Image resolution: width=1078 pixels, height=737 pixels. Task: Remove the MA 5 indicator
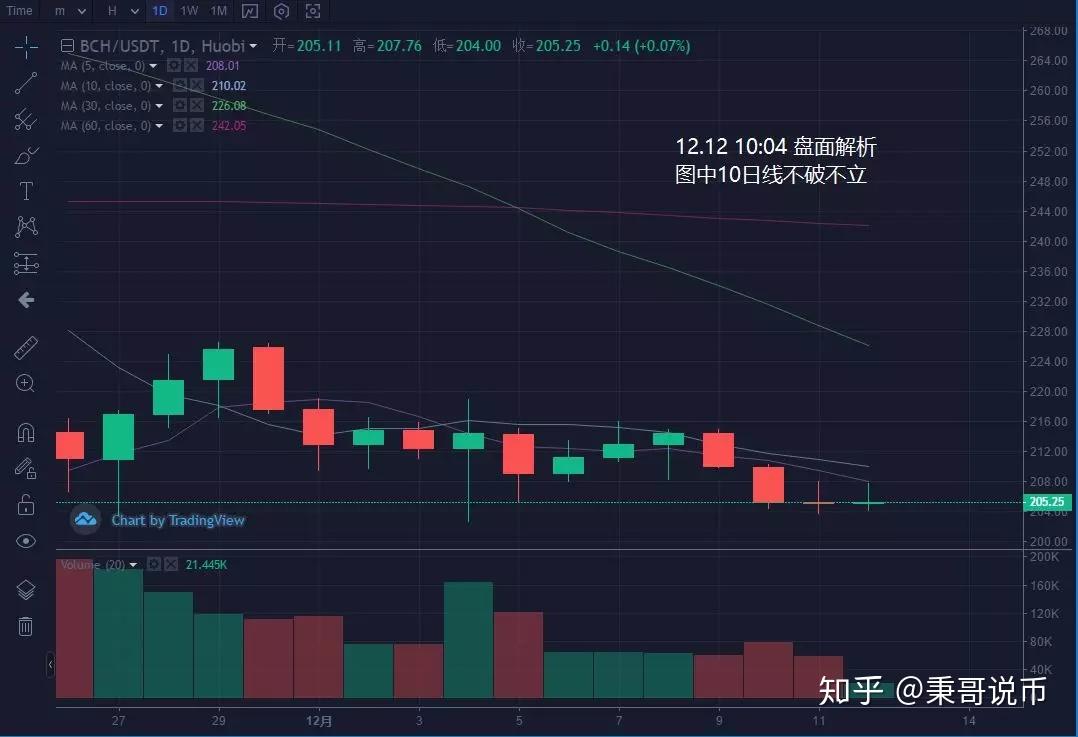(x=191, y=65)
